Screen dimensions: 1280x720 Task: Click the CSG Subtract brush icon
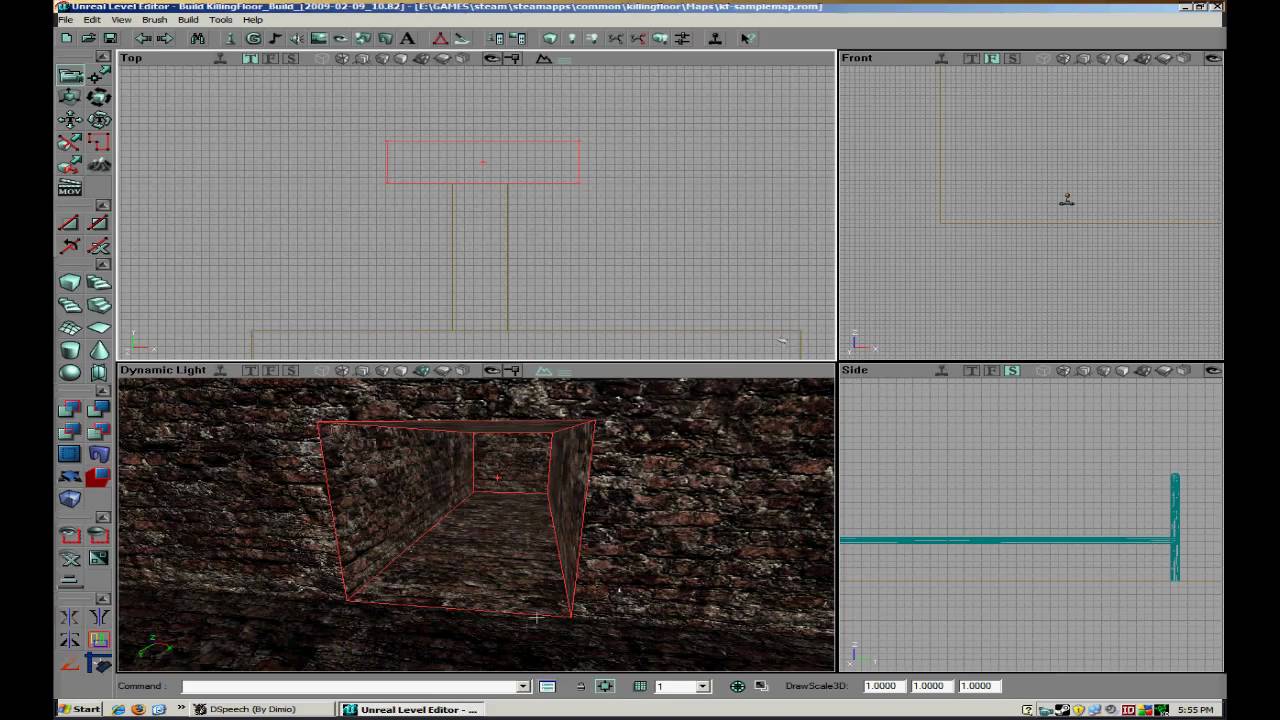[x=98, y=409]
